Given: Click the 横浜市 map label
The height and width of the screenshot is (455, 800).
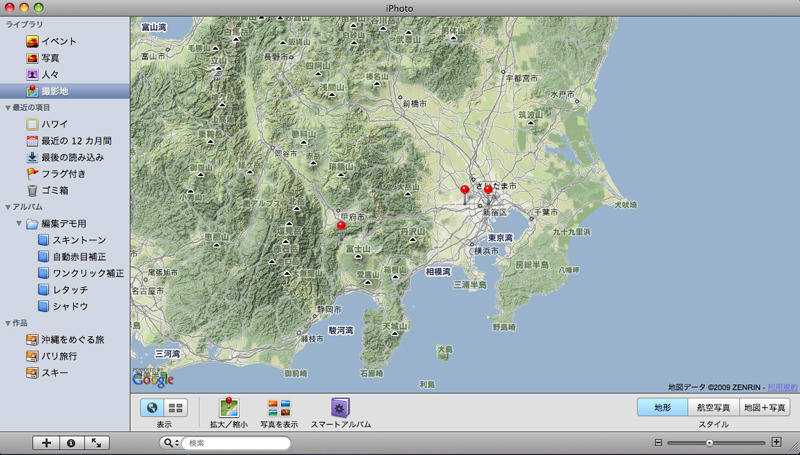Looking at the screenshot, I should pos(487,250).
